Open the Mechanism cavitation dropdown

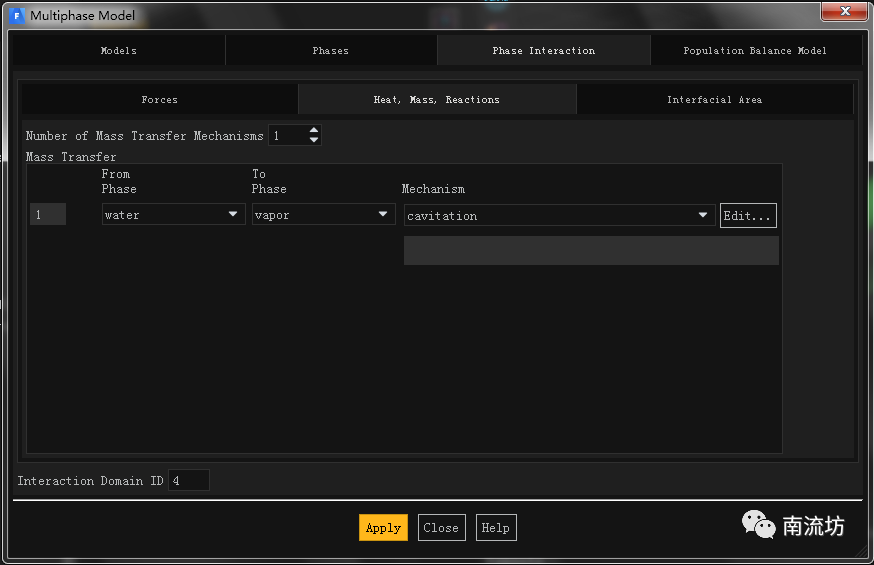click(x=558, y=215)
